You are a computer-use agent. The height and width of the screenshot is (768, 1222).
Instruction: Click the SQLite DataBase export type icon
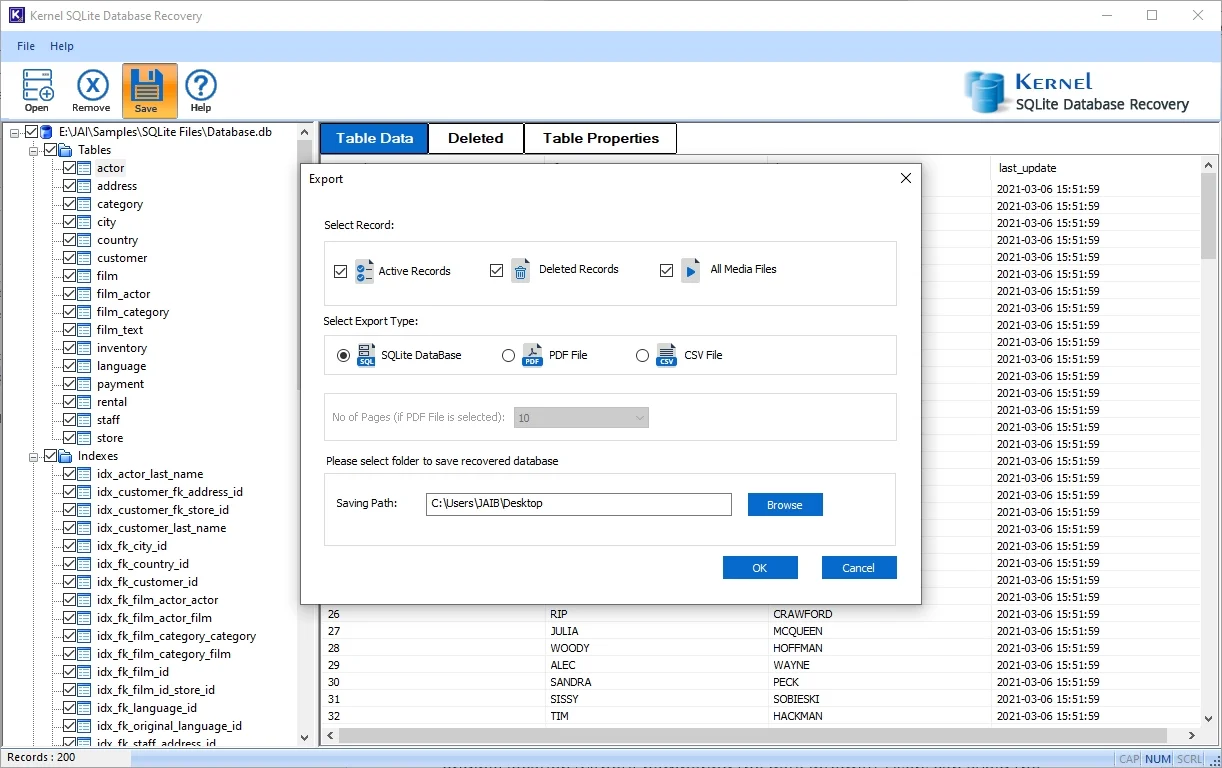coord(366,355)
